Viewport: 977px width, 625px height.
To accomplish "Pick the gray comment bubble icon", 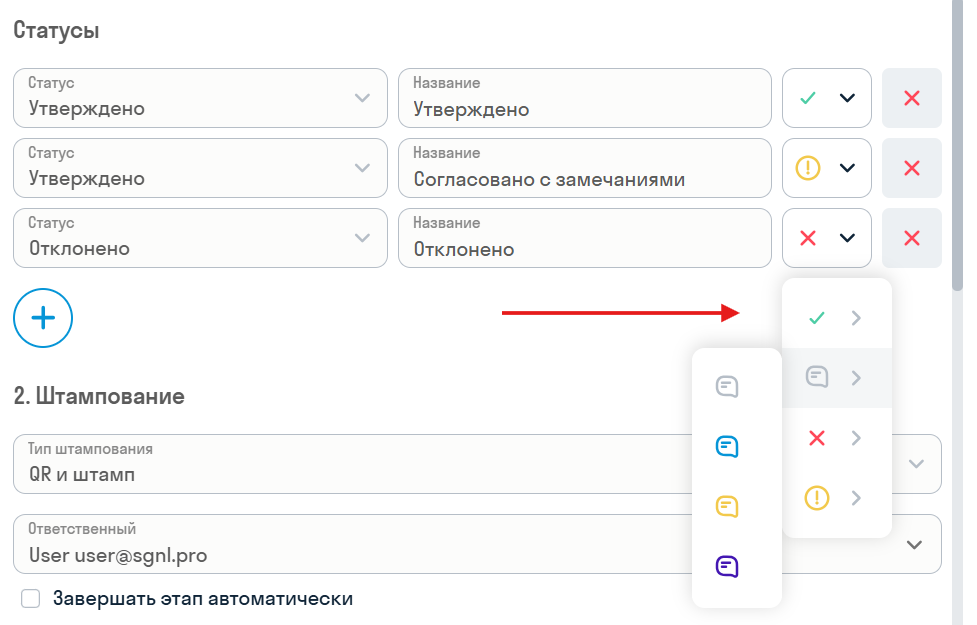I will (727, 386).
